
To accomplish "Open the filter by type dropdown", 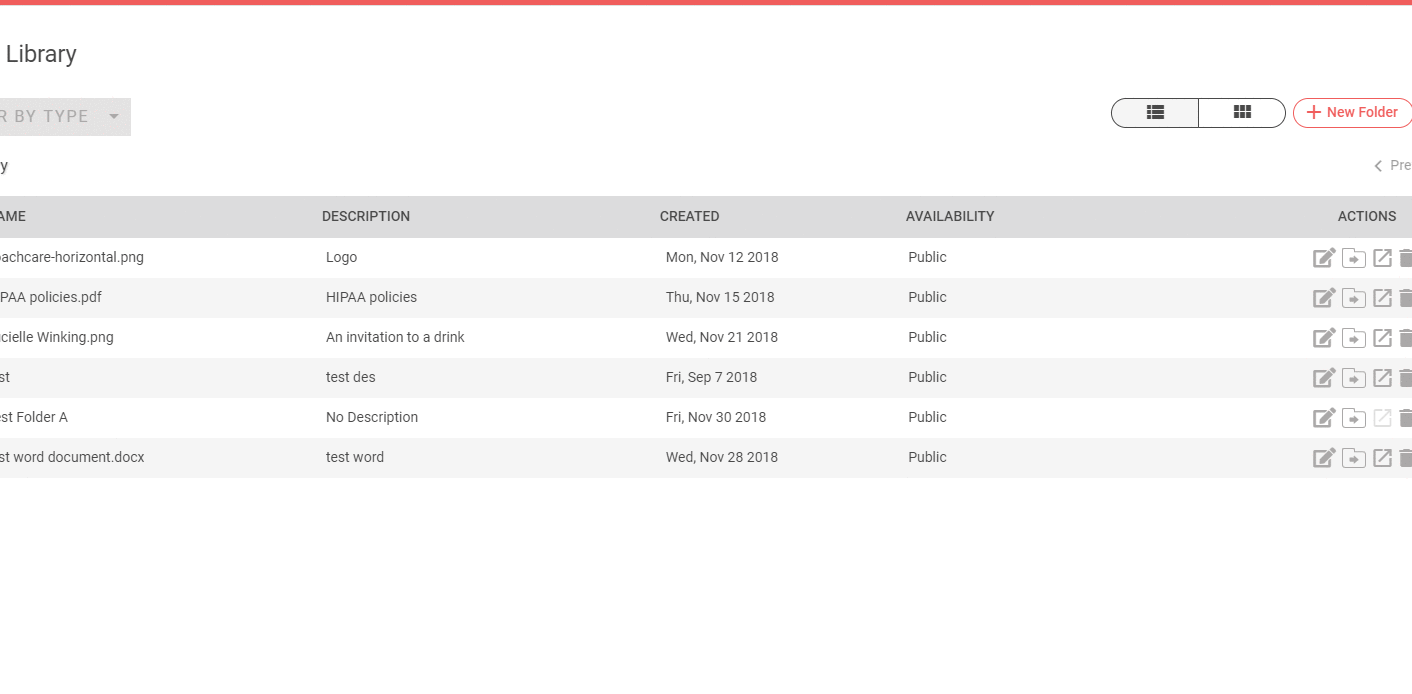I will point(60,117).
